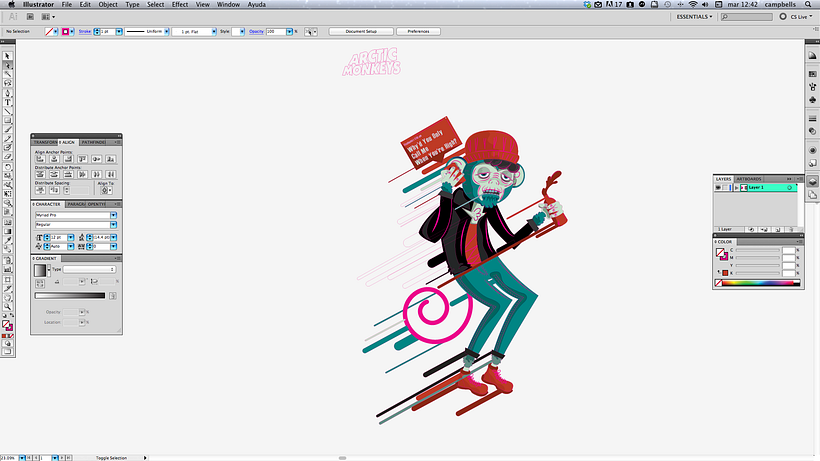Image resolution: width=820 pixels, height=461 pixels.
Task: Open the Arrange Documents dropdown
Action: tap(48, 17)
